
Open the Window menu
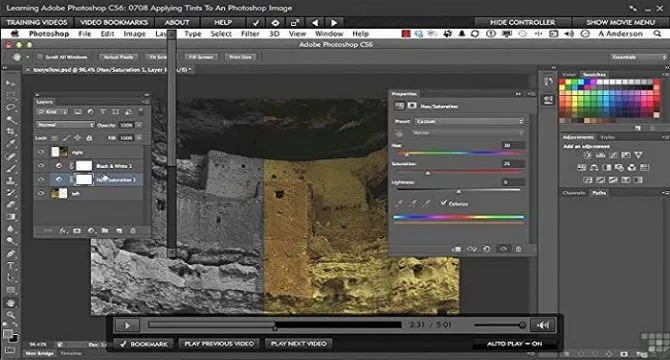(329, 34)
